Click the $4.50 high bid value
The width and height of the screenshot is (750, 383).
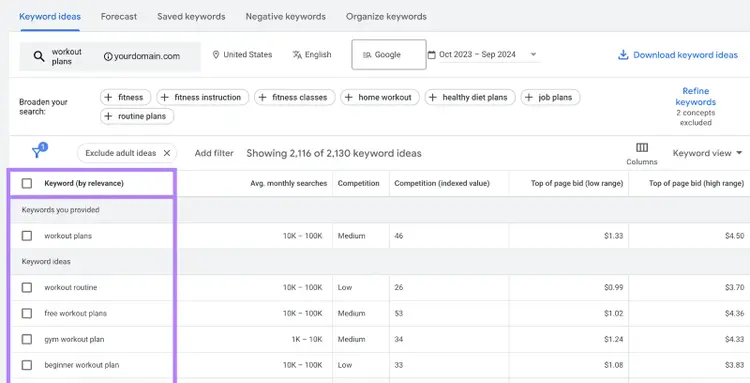[x=734, y=236]
